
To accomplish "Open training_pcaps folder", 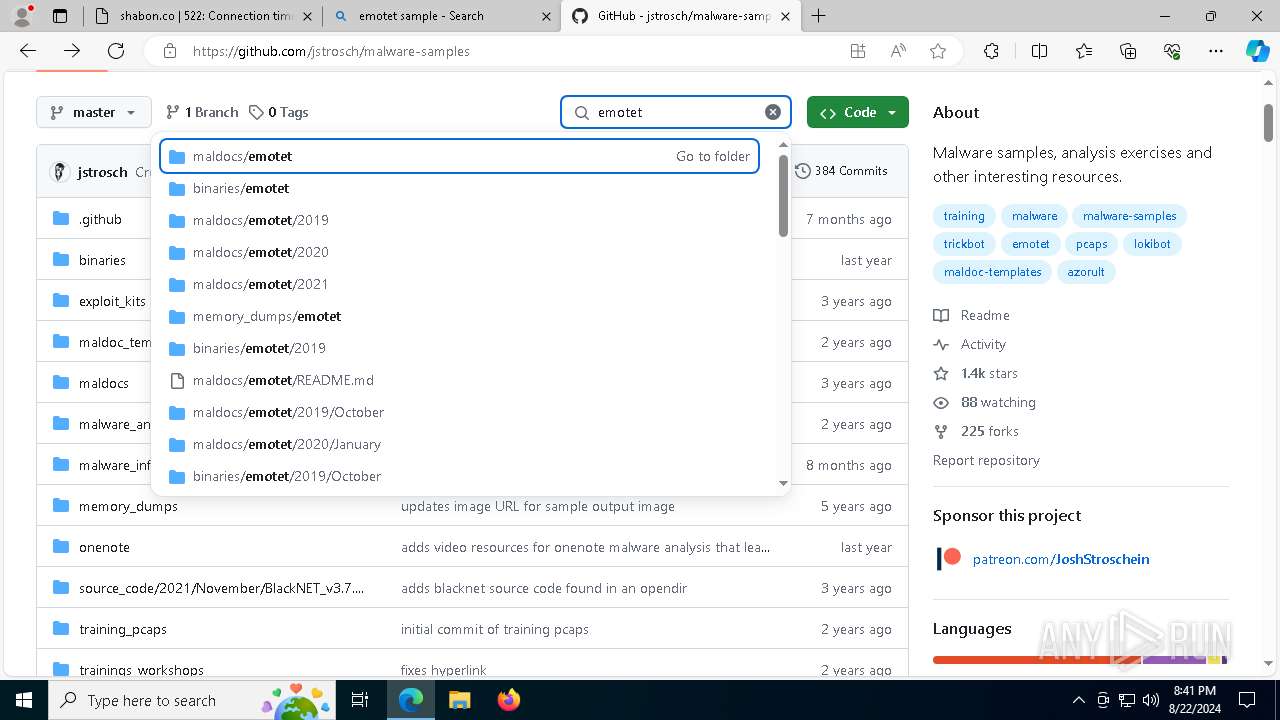I will tap(123, 629).
